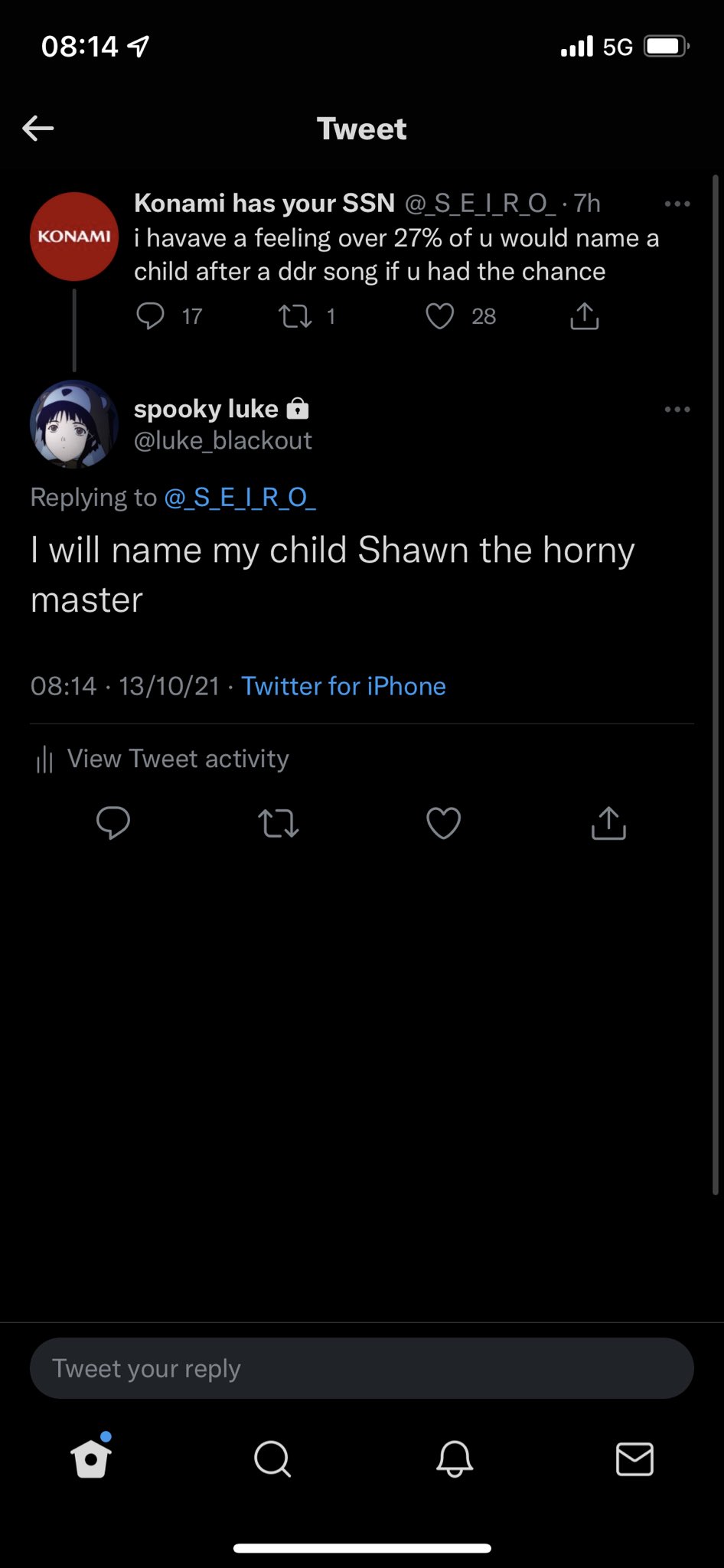
Task: Reply to the Konami has your SSN tweet
Action: pos(150,315)
